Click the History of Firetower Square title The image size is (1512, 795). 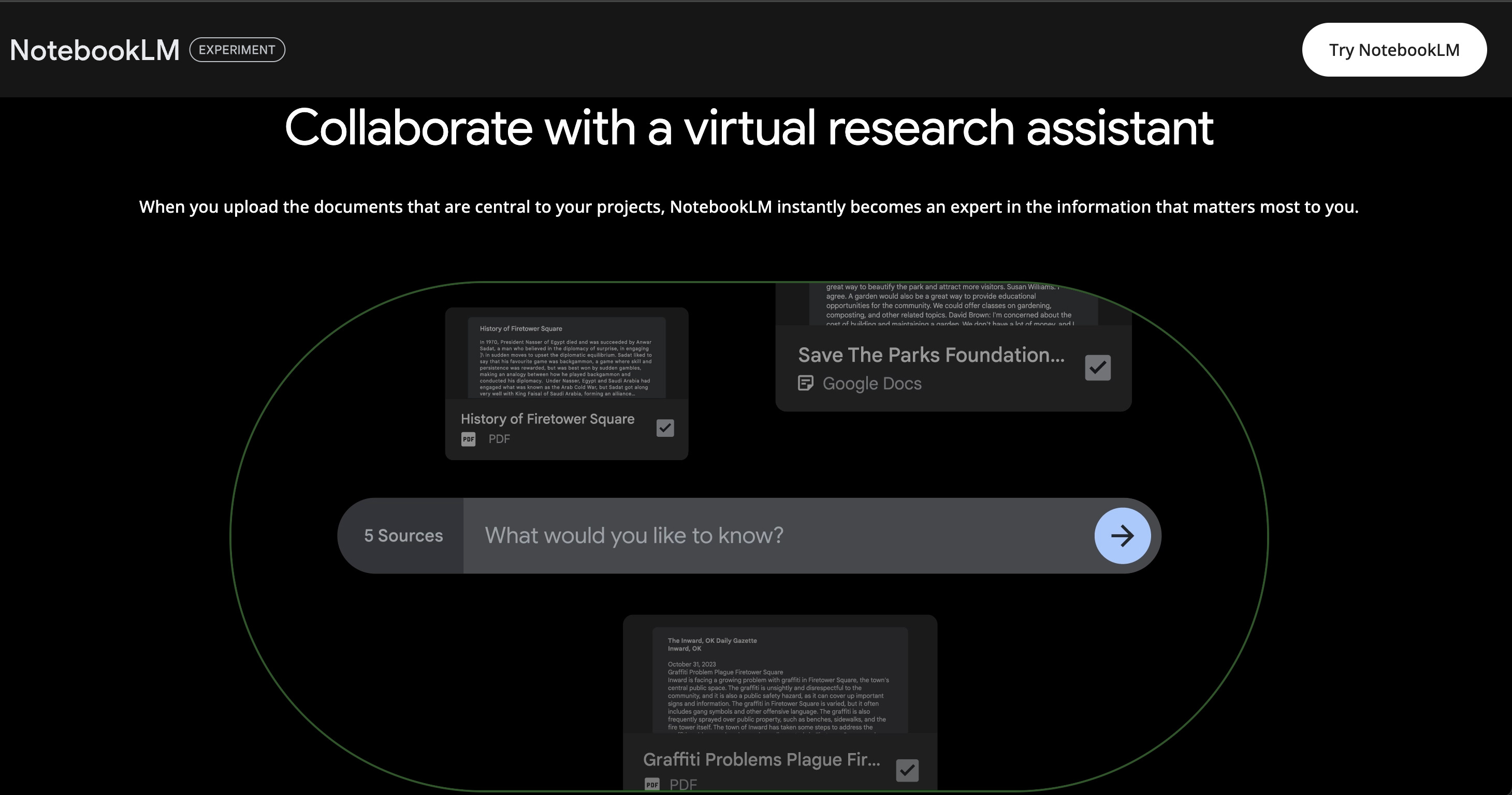pos(547,419)
